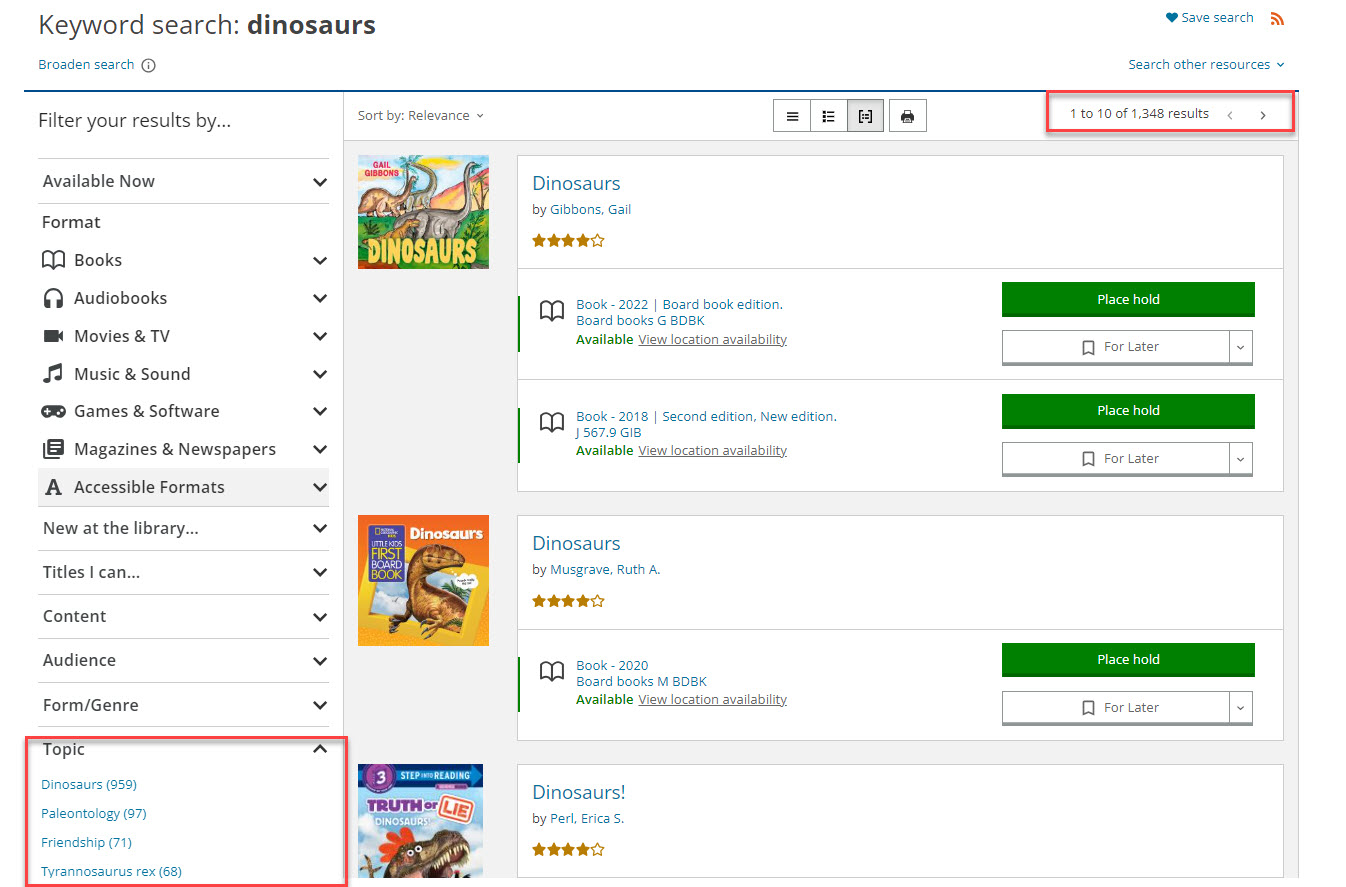Open For Later dropdown arrow for 2018 edition
The image size is (1346, 887).
point(1240,459)
